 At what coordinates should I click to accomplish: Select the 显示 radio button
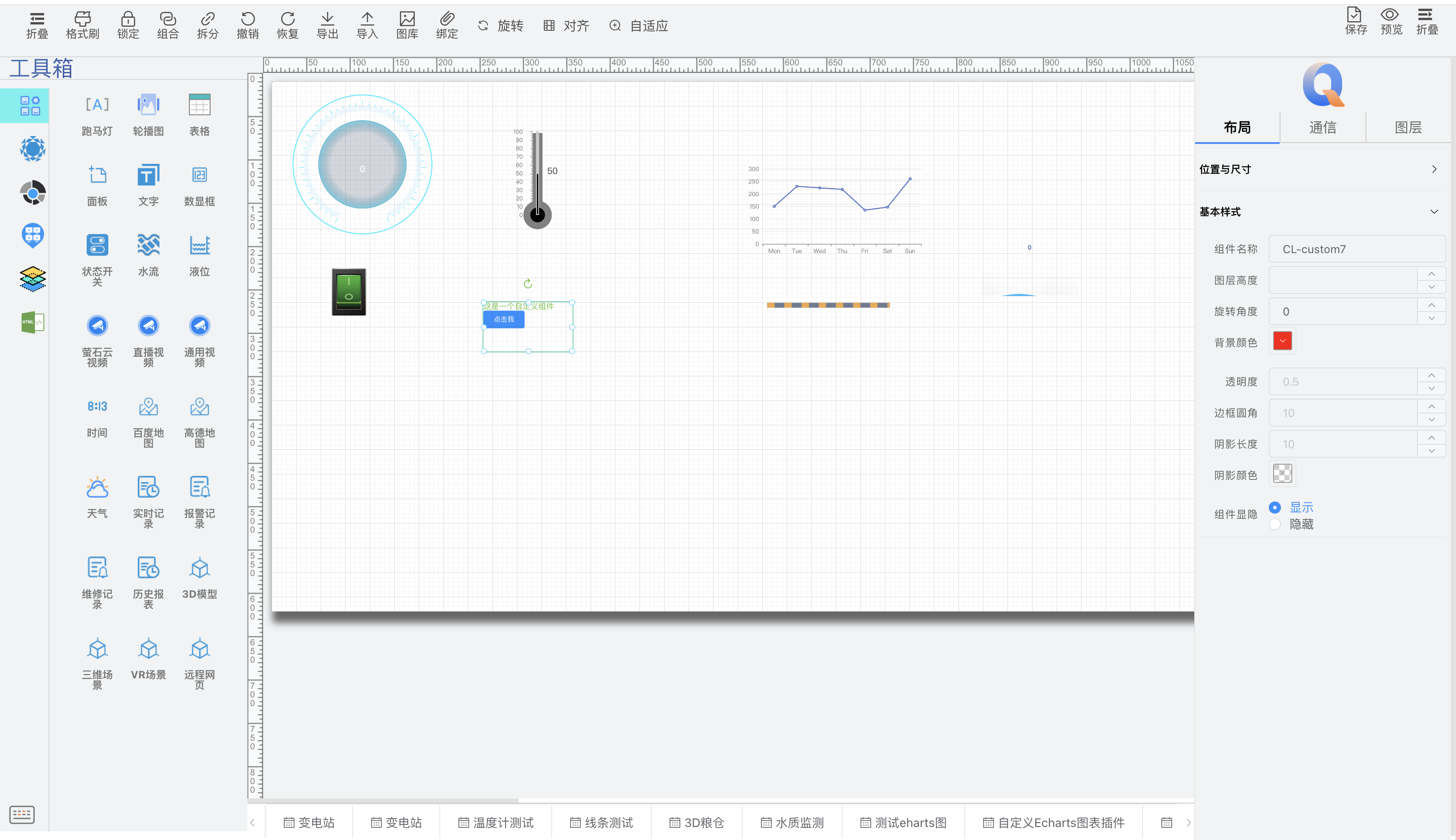(x=1275, y=508)
